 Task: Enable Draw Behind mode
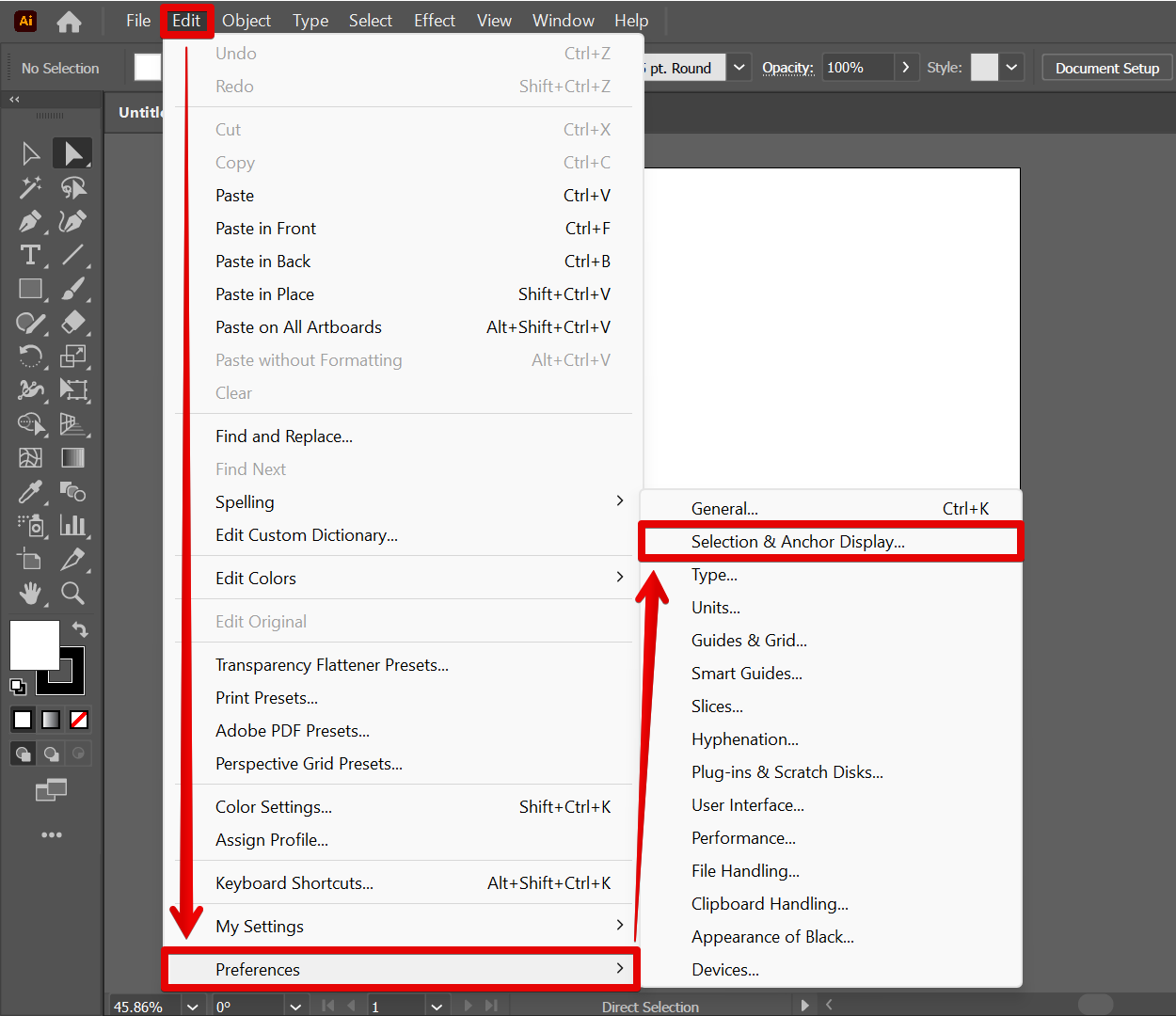(51, 754)
